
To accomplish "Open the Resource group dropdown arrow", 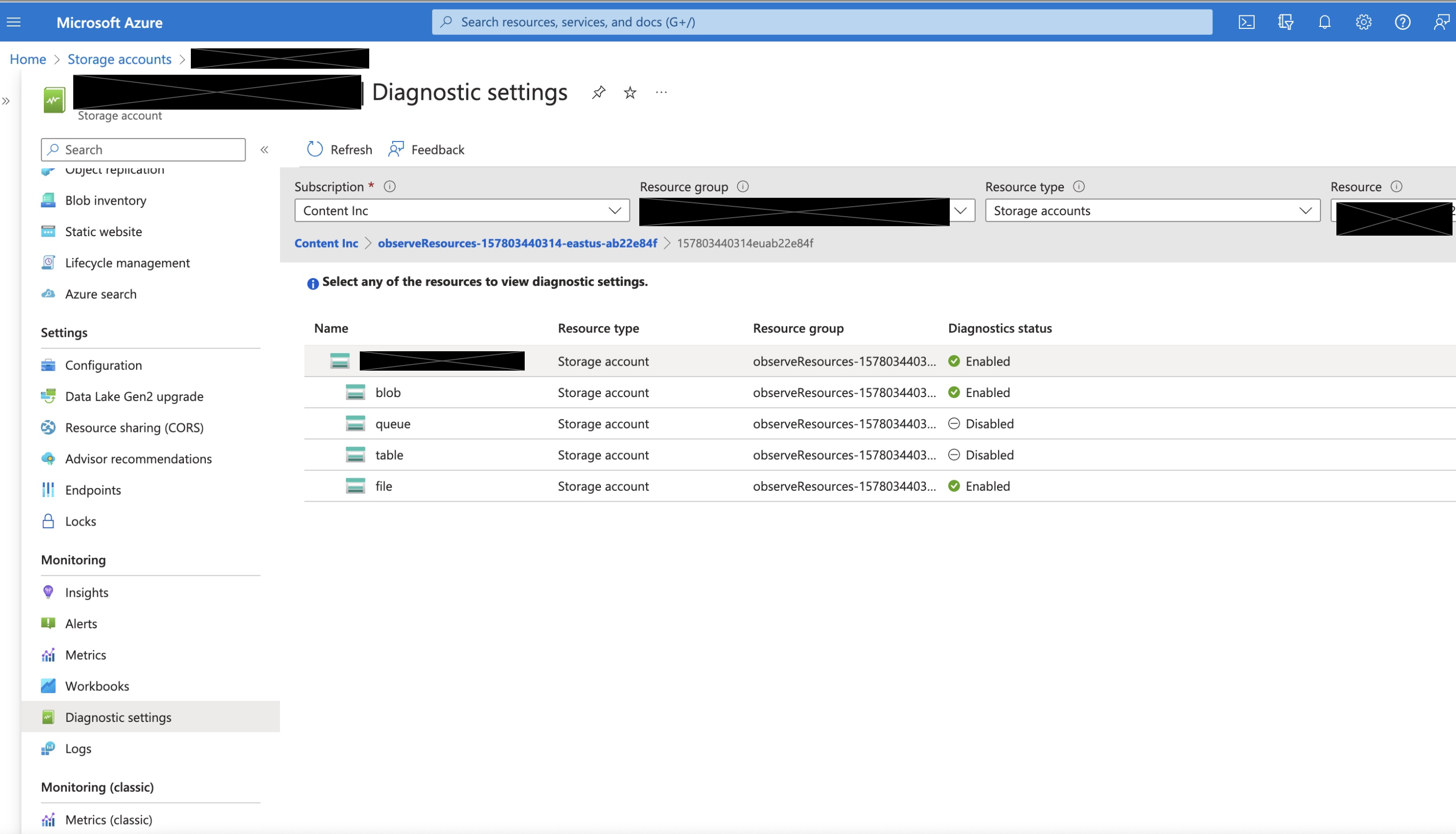I will [961, 211].
